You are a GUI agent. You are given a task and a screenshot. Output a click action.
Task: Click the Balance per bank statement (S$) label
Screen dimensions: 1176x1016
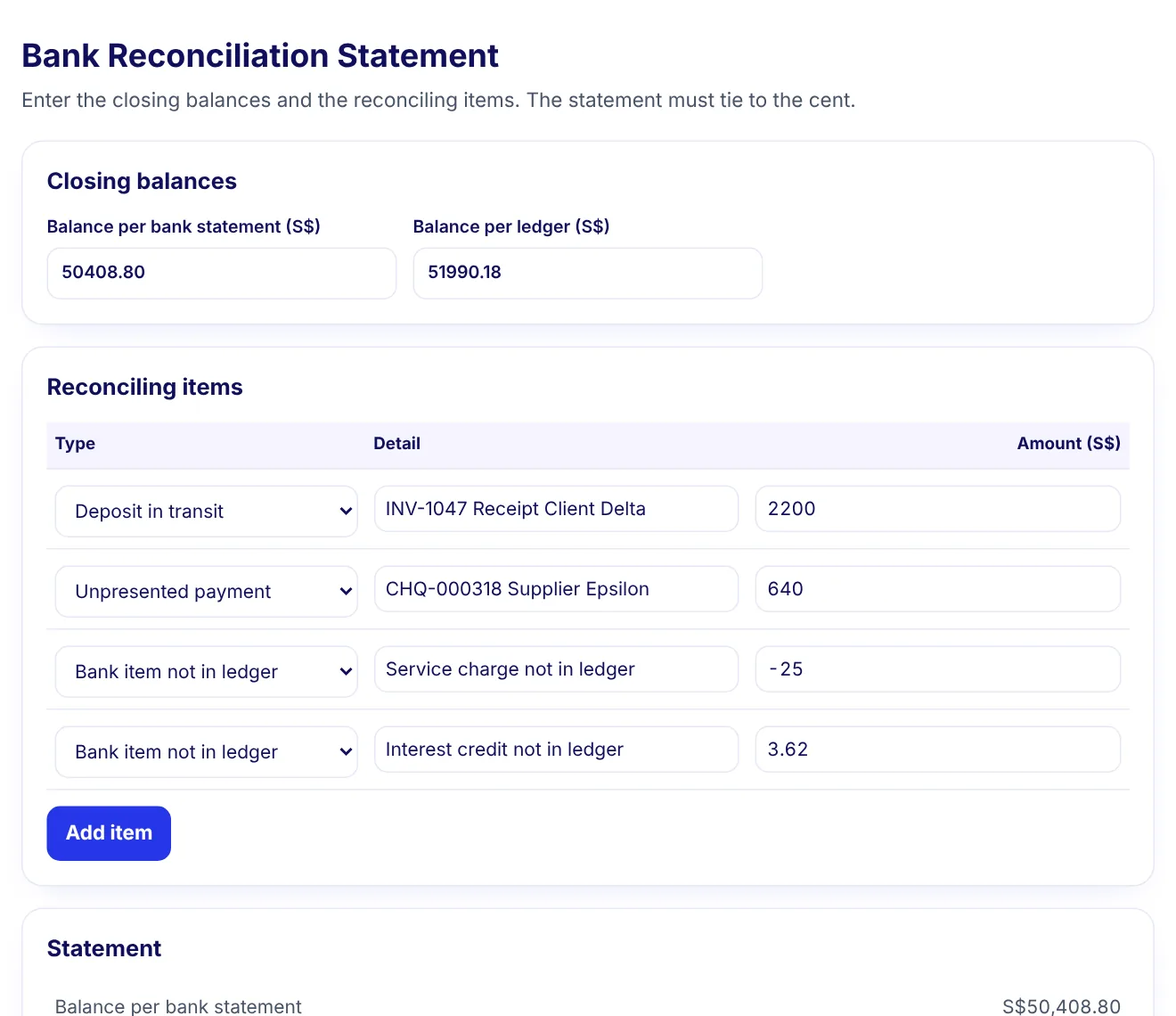184,226
